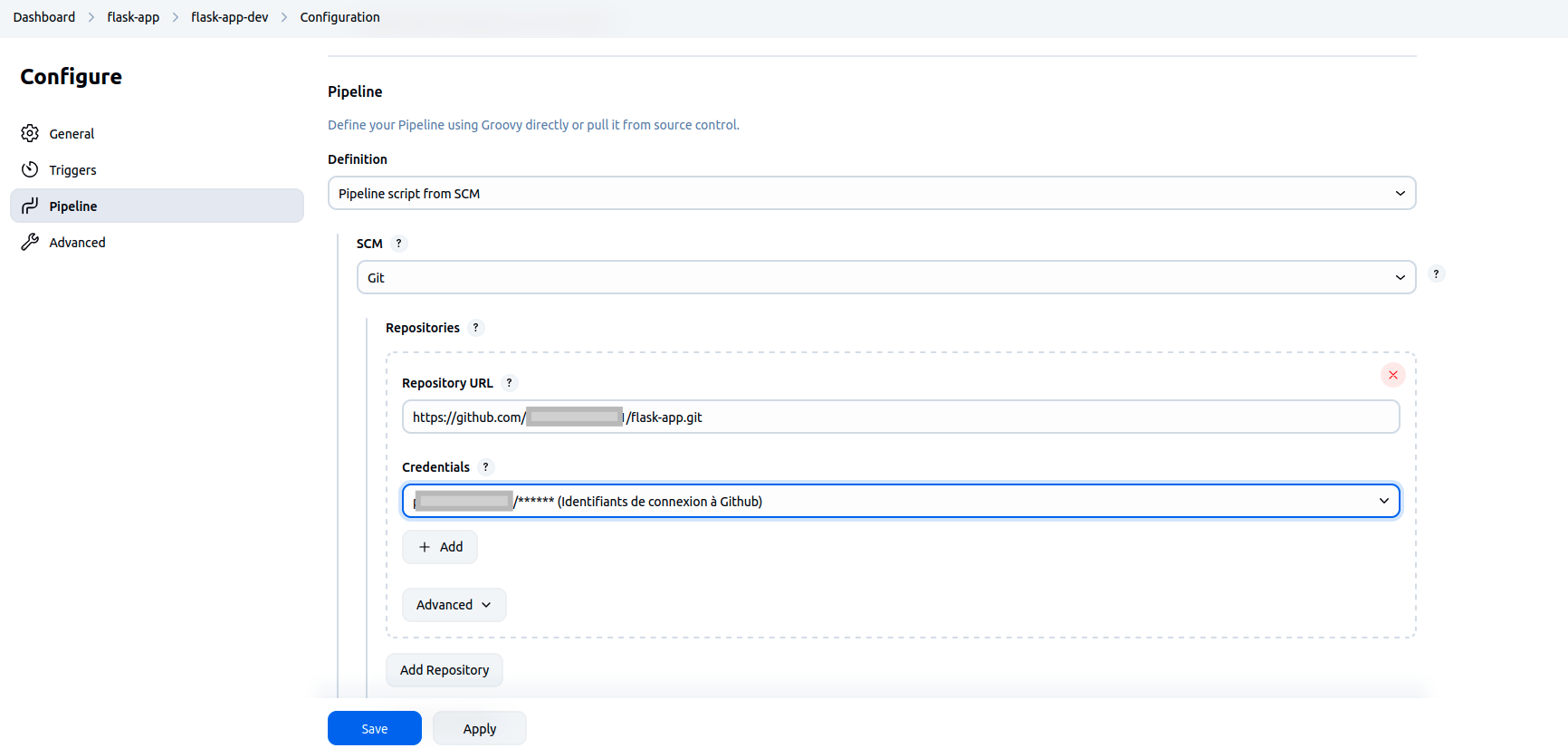The image size is (1568, 748).
Task: Expand the Advanced repository options
Action: [x=454, y=605]
